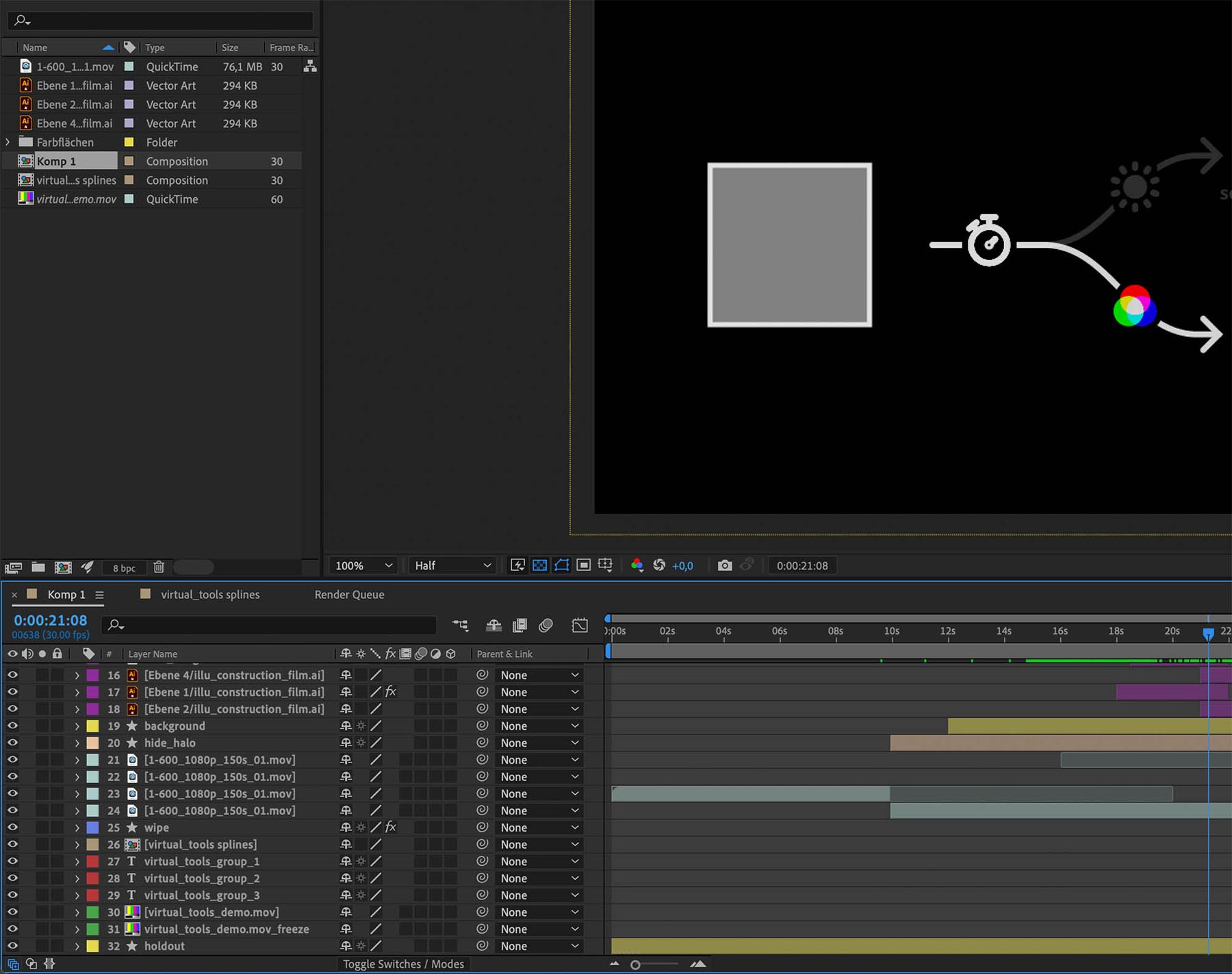1232x974 pixels.
Task: Open the flowchart icon beside 1-600_1...1.mov
Action: click(310, 66)
